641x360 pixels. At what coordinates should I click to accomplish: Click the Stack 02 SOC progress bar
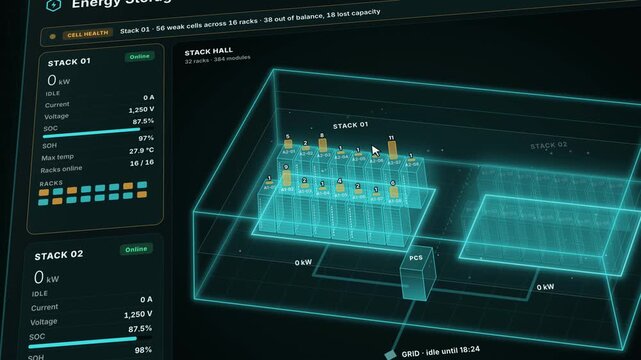[x=90, y=342]
